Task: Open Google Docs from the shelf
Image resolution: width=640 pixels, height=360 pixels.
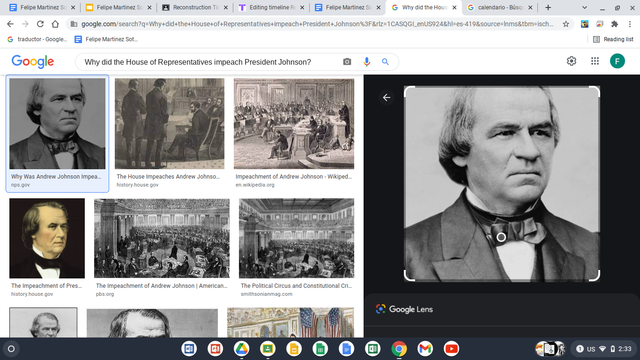Action: tap(346, 349)
